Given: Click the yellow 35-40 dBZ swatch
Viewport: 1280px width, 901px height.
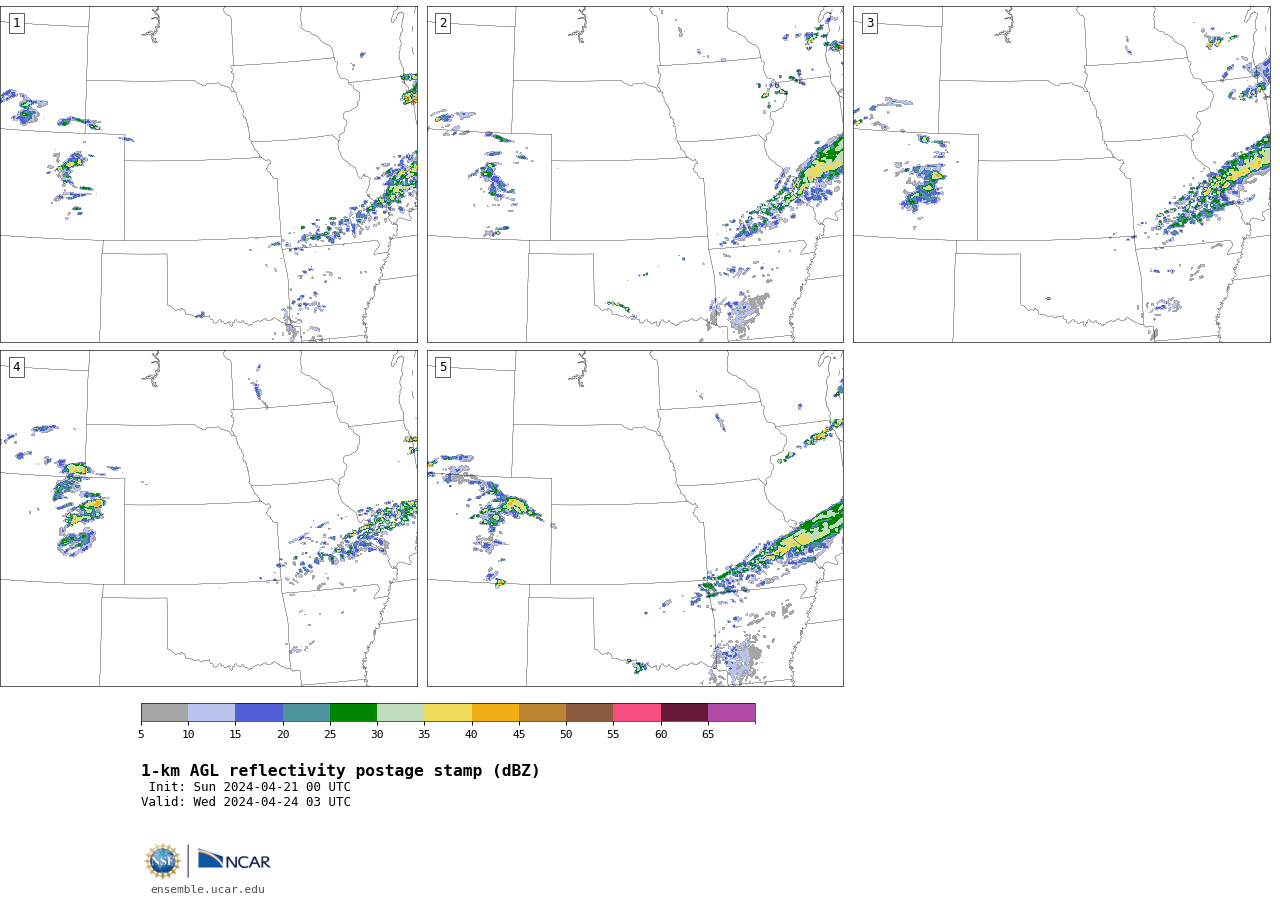Looking at the screenshot, I should click(448, 713).
